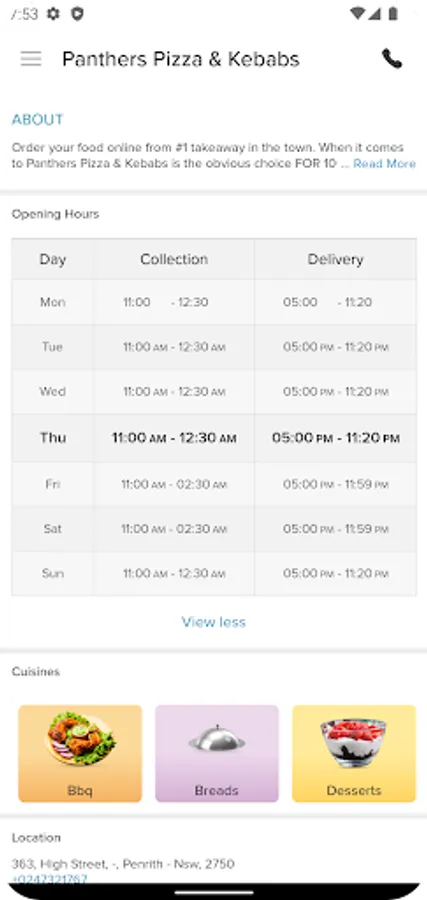Tap the settings gear in status bar
Image resolution: width=427 pixels, height=900 pixels.
[x=53, y=14]
